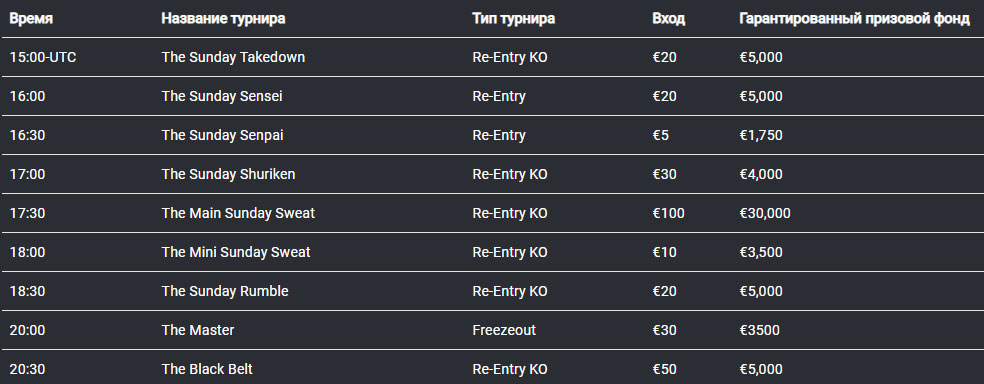The height and width of the screenshot is (384, 984).
Task: Click the €30,000 prize pool cell
Action: (765, 213)
